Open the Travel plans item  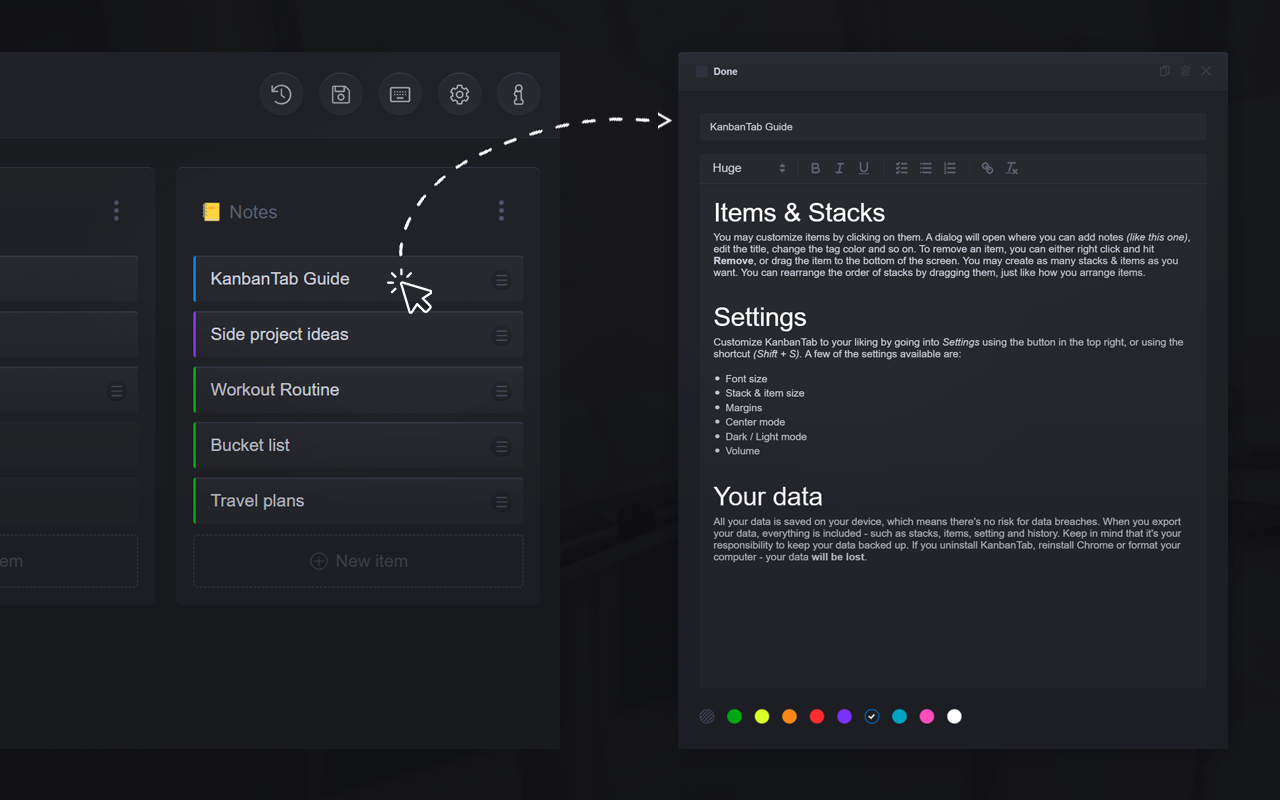pos(358,501)
